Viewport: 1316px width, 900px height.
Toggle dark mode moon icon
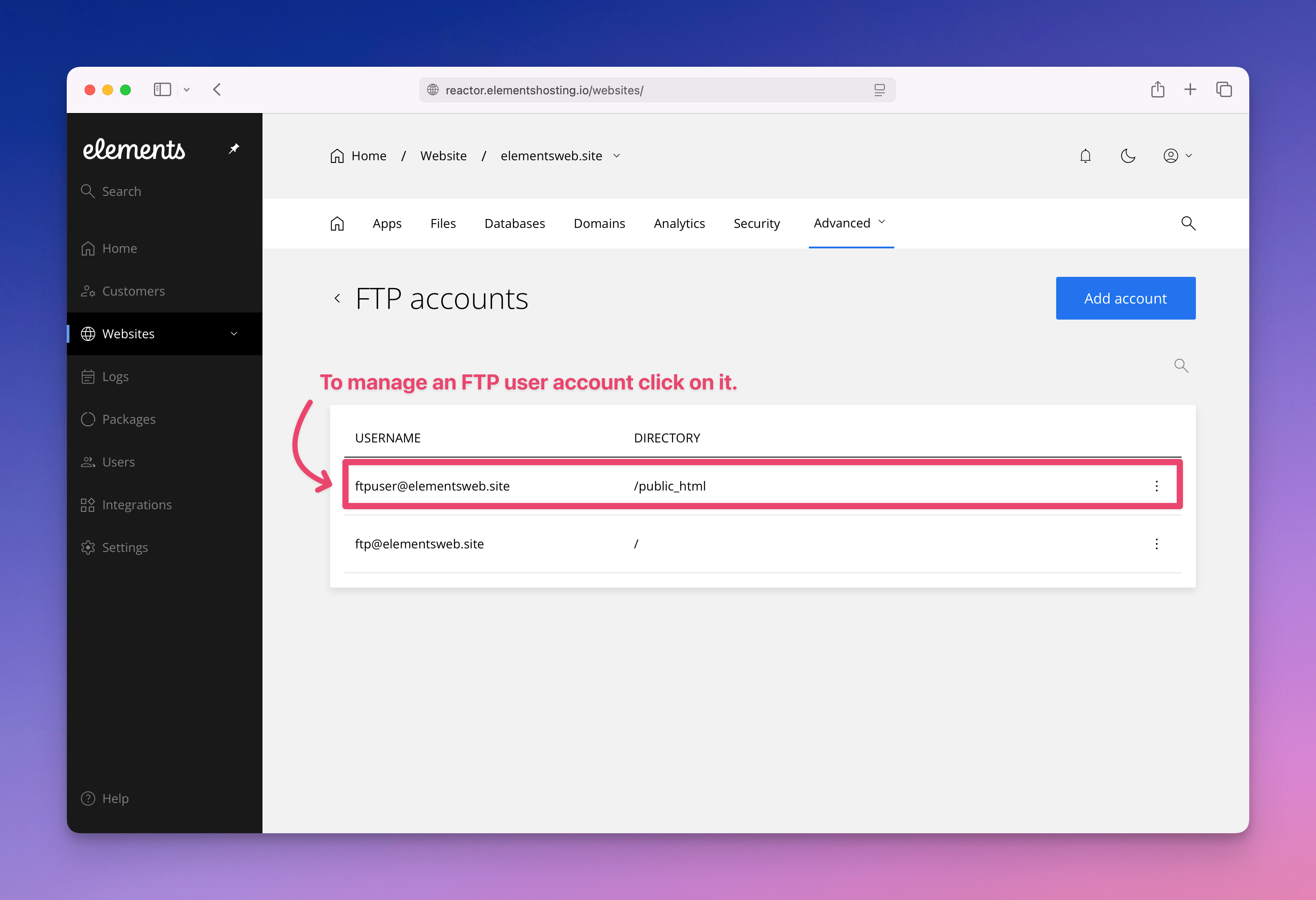[x=1127, y=156]
